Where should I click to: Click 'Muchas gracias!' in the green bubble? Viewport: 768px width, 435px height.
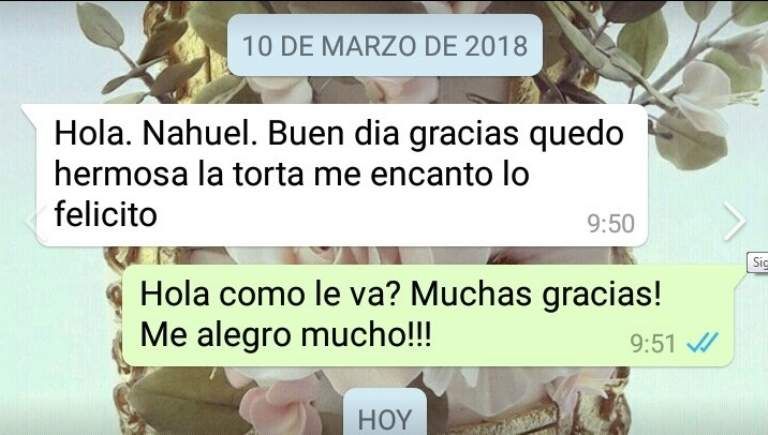536,294
